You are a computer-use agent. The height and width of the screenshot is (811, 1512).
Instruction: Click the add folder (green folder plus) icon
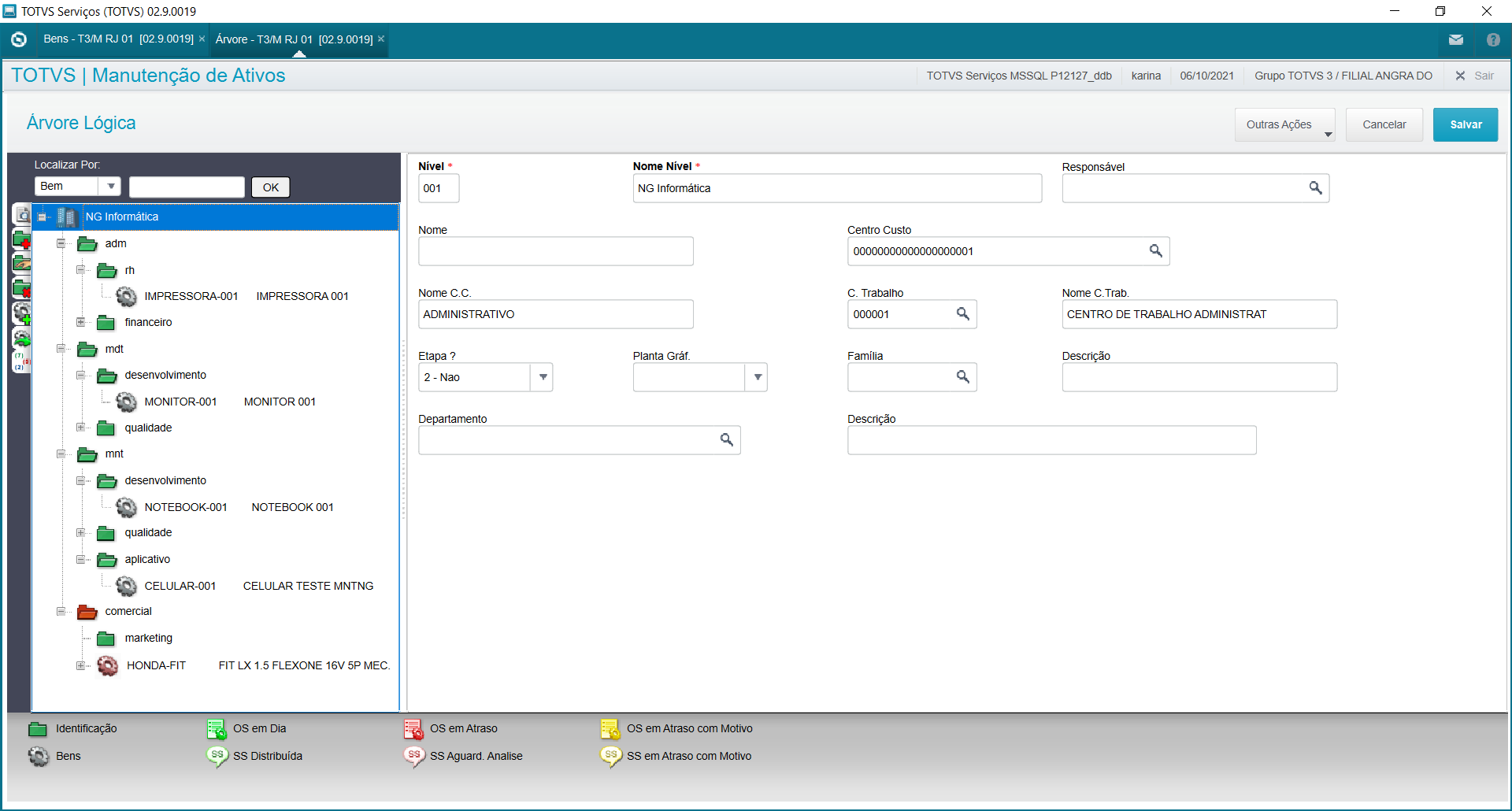coord(22,239)
